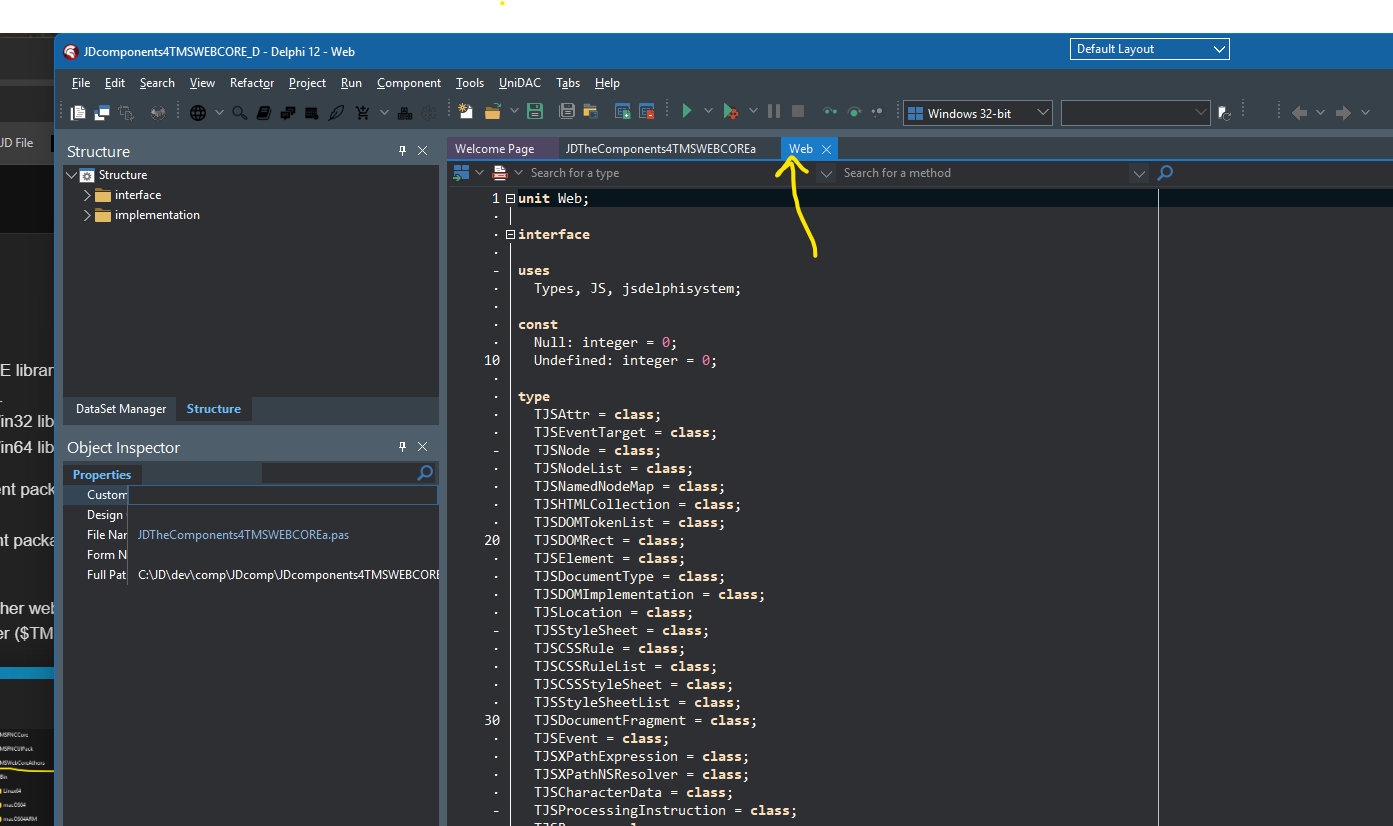Collapse the interface code section at line 3
1393x826 pixels.
(x=510, y=235)
